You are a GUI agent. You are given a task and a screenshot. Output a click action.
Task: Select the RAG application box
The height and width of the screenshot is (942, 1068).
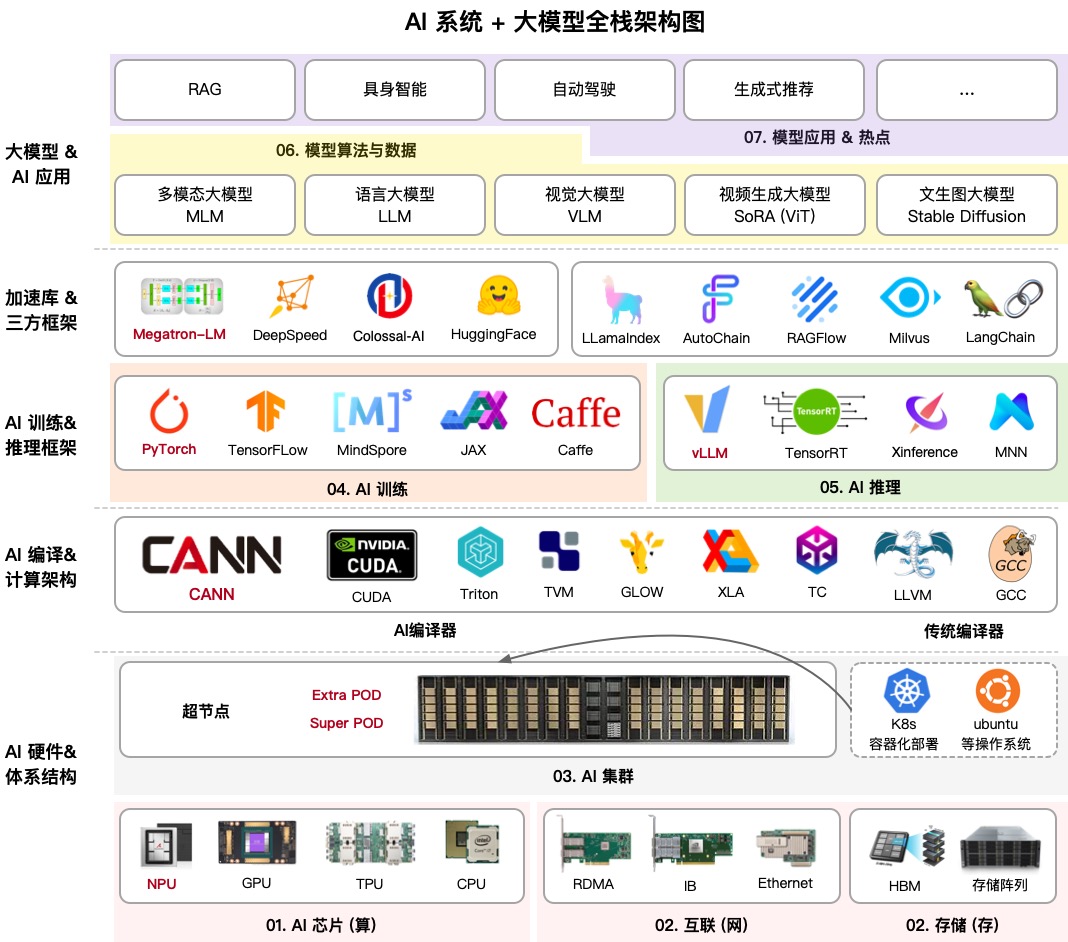pyautogui.click(x=204, y=89)
